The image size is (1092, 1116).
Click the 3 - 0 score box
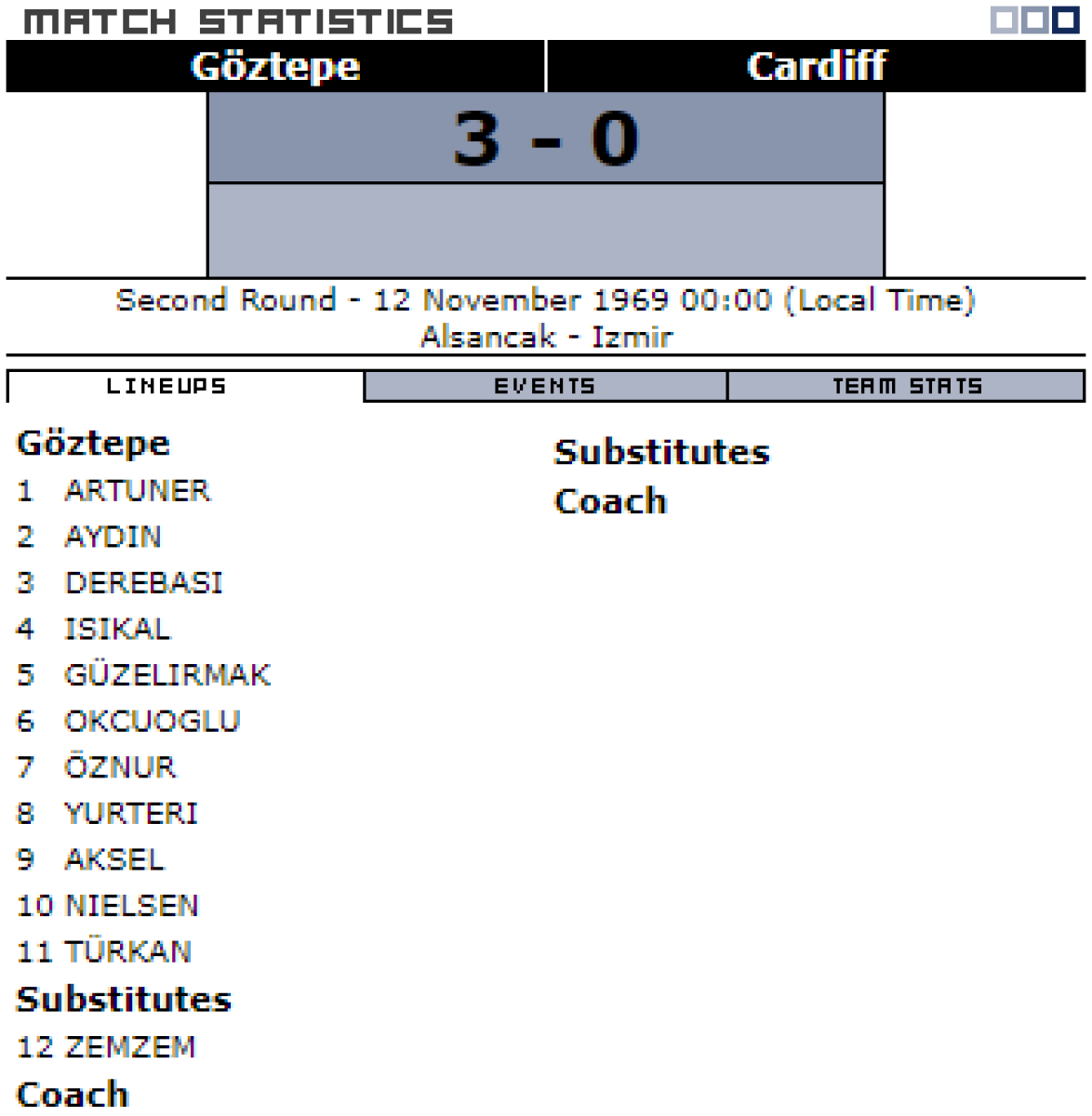(545, 139)
